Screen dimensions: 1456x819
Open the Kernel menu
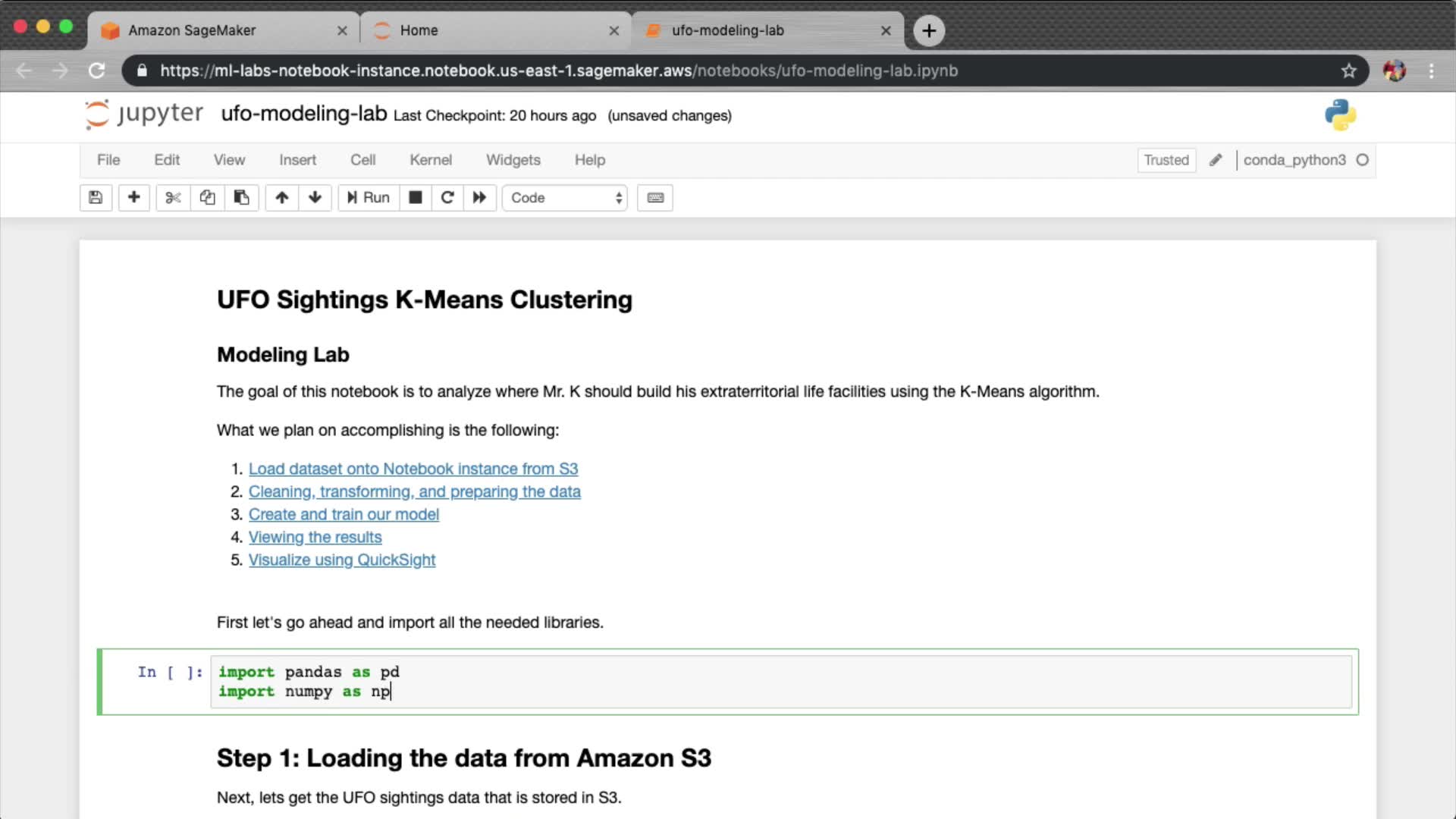[430, 160]
